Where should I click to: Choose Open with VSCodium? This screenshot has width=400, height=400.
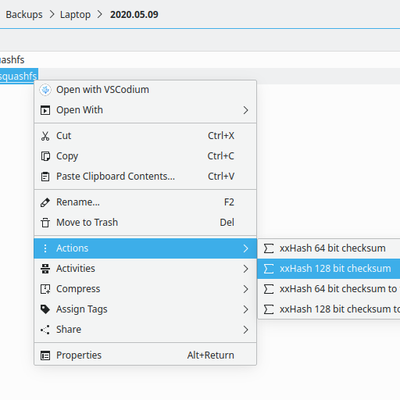coord(145,90)
